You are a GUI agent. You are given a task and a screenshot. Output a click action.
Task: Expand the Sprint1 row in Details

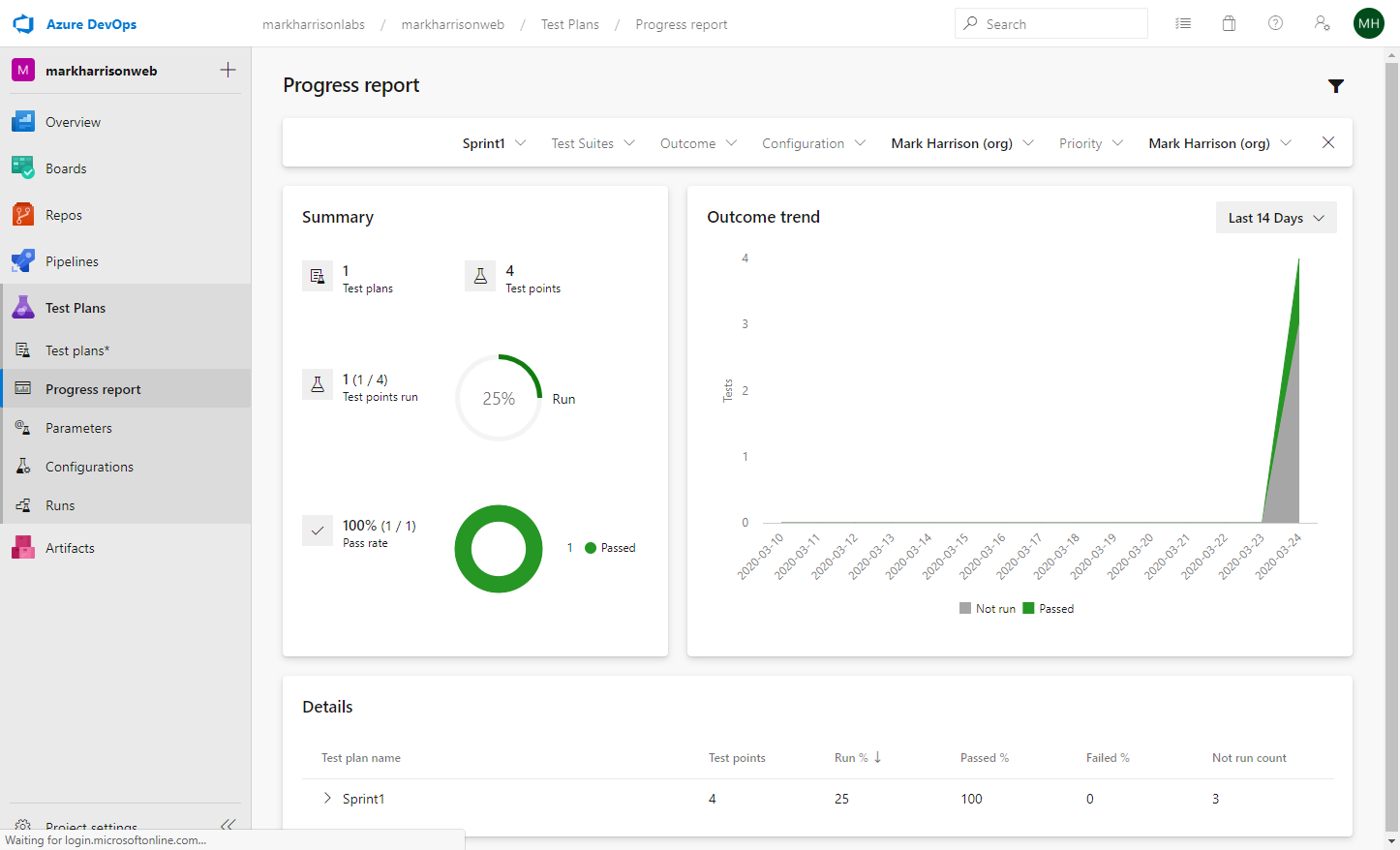[x=327, y=799]
